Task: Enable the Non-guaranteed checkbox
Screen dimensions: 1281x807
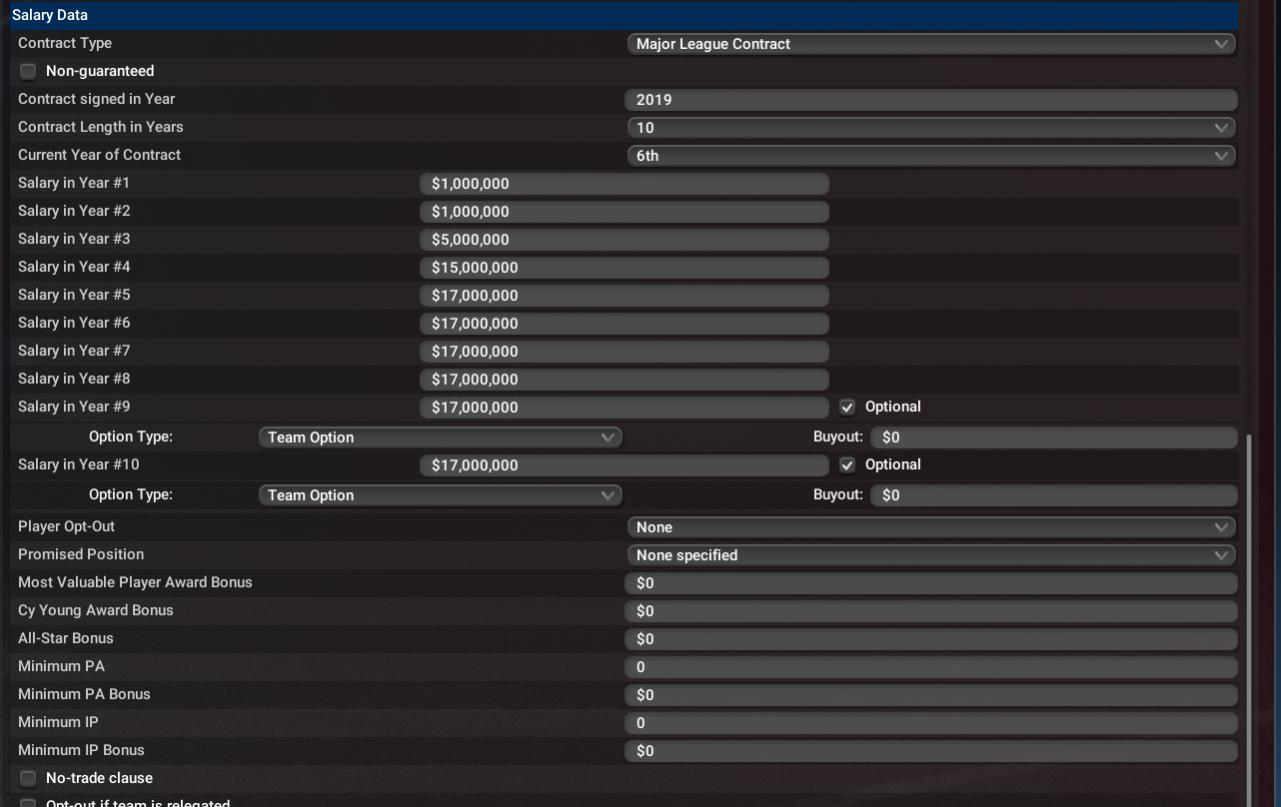Action: tap(28, 72)
